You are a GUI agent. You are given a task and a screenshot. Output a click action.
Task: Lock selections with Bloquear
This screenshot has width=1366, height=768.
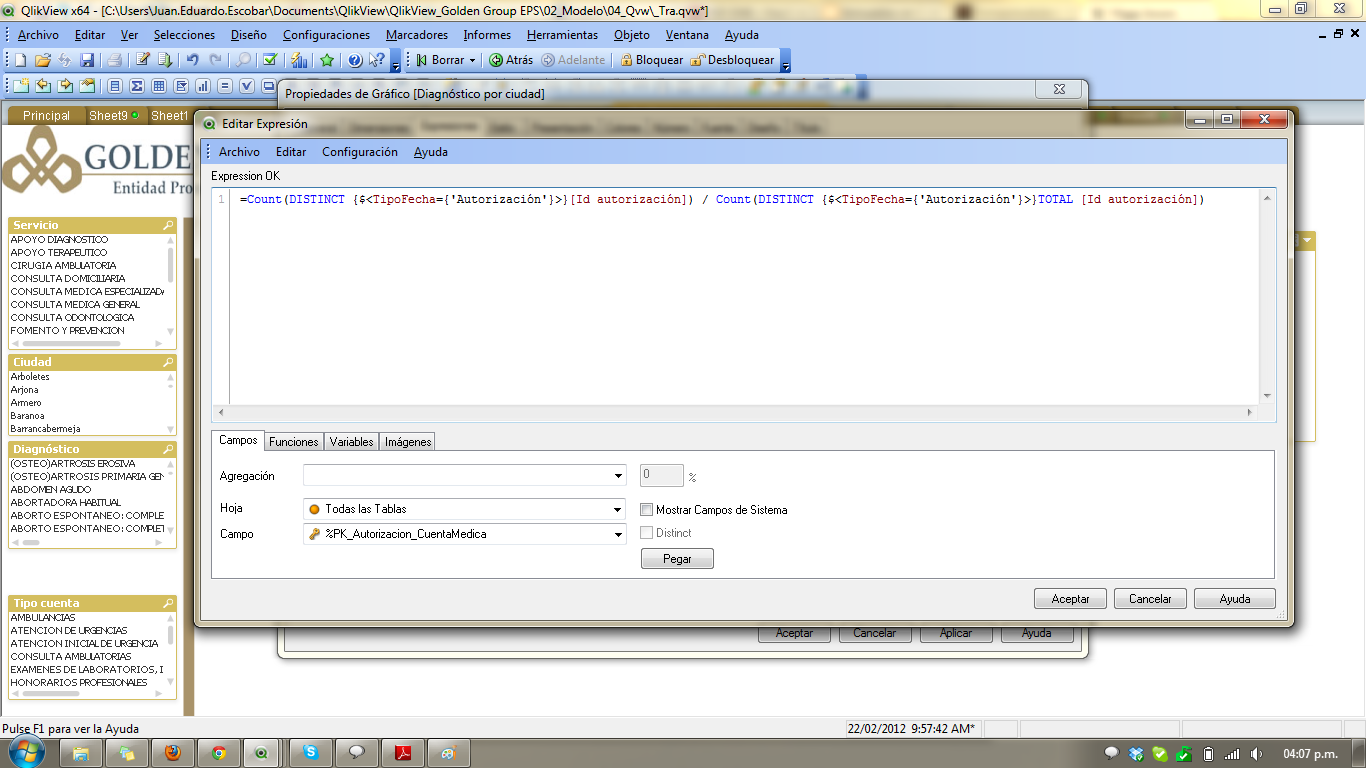tap(651, 60)
